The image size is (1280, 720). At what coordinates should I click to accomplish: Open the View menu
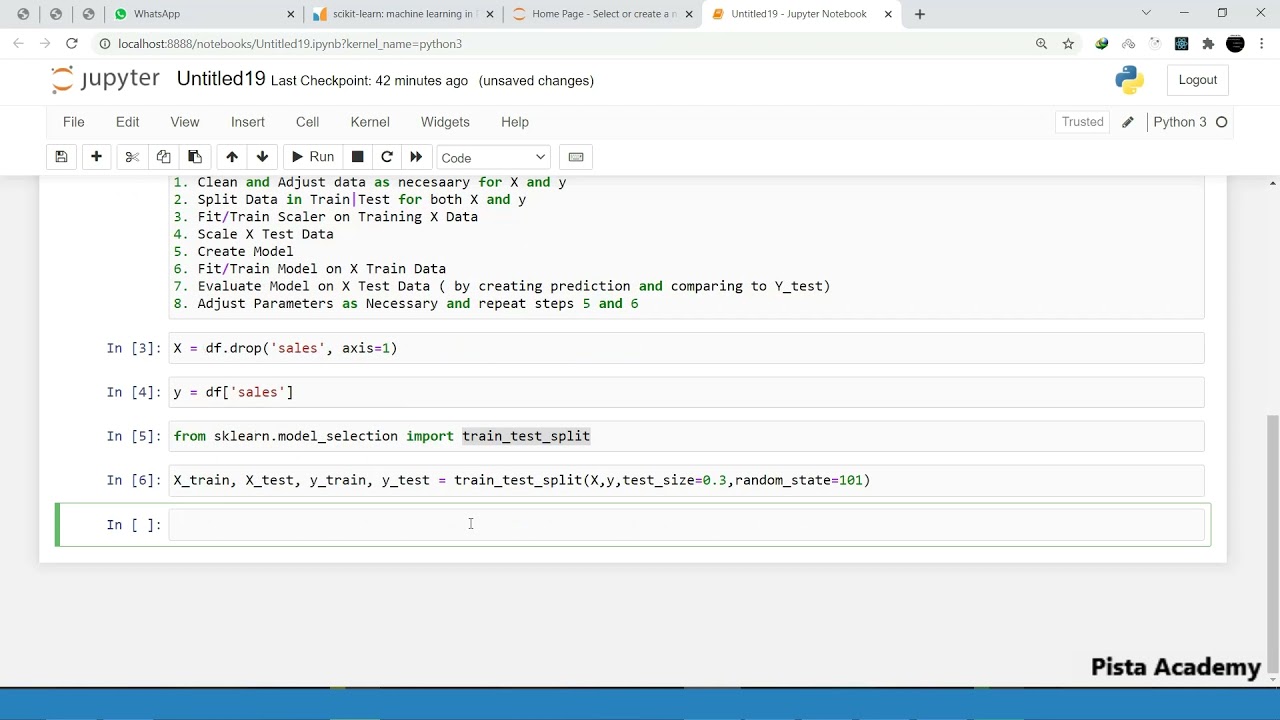click(x=185, y=122)
